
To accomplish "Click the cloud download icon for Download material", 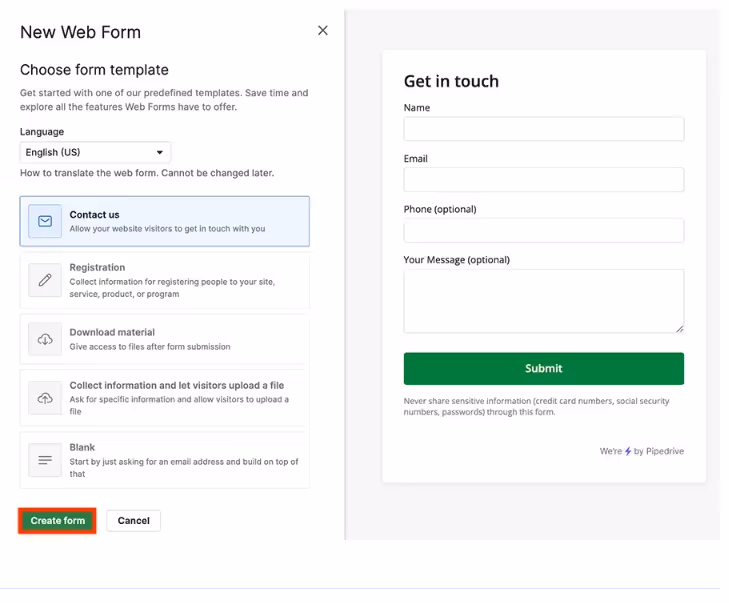I will pyautogui.click(x=45, y=339).
